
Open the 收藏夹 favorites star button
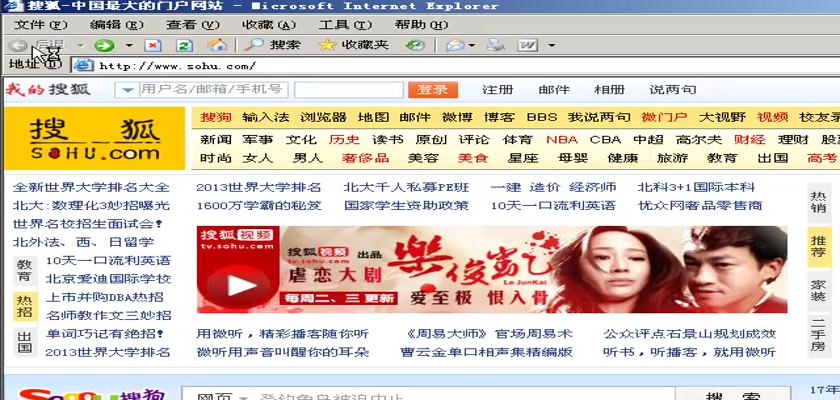[353, 45]
